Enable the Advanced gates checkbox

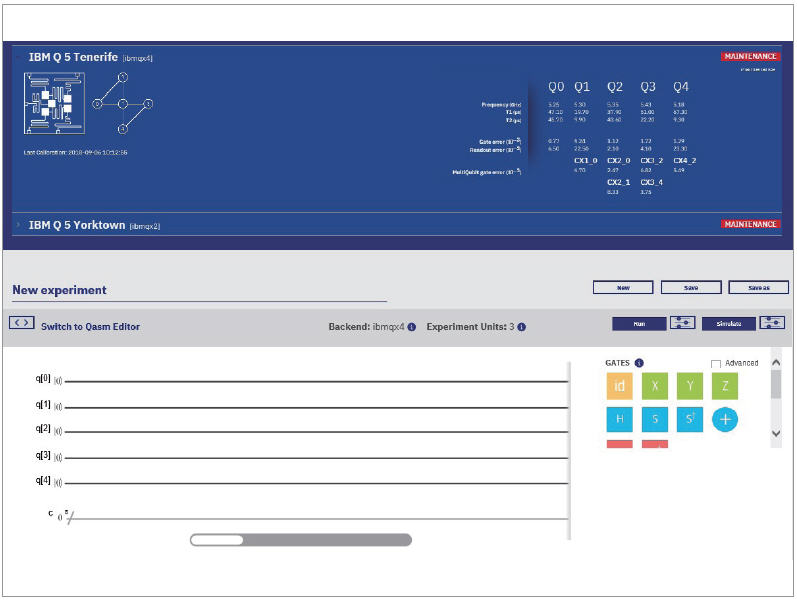pyautogui.click(x=716, y=363)
